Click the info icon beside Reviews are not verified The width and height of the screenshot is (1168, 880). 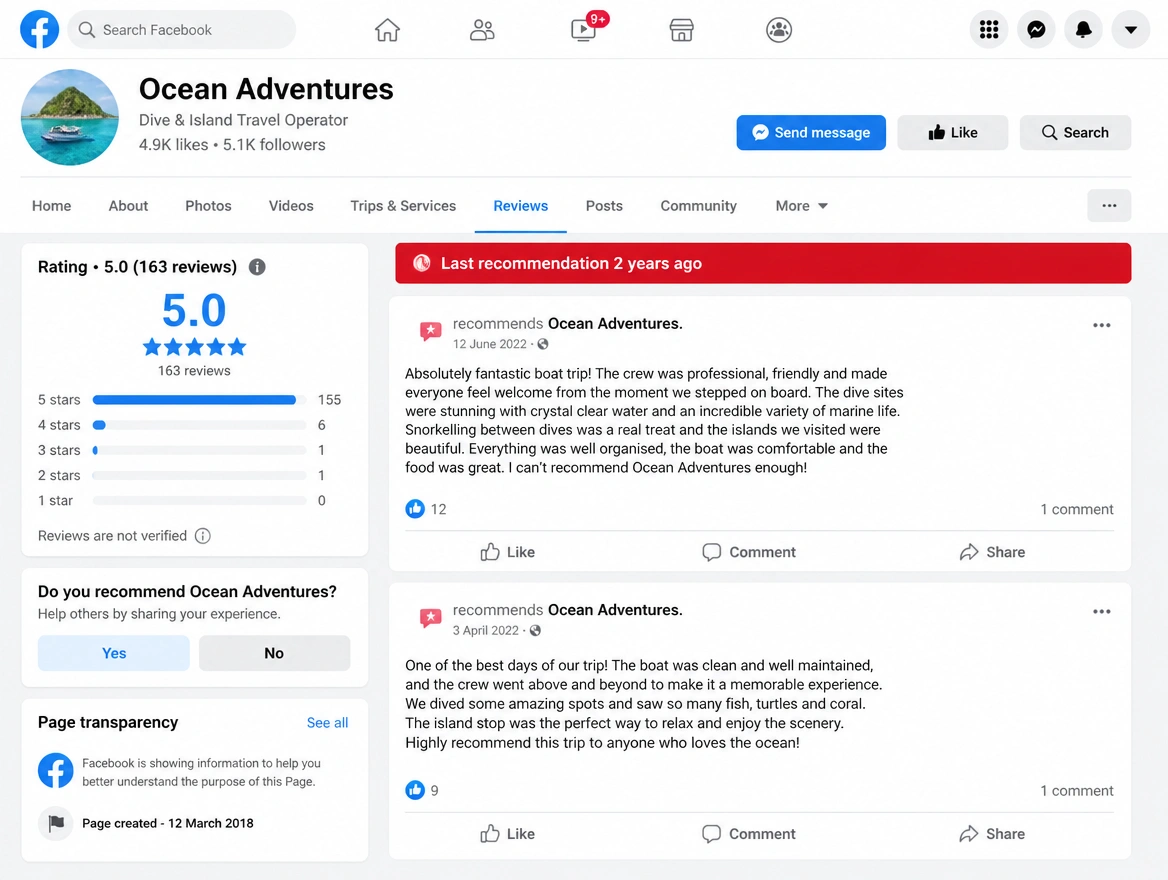pos(203,536)
